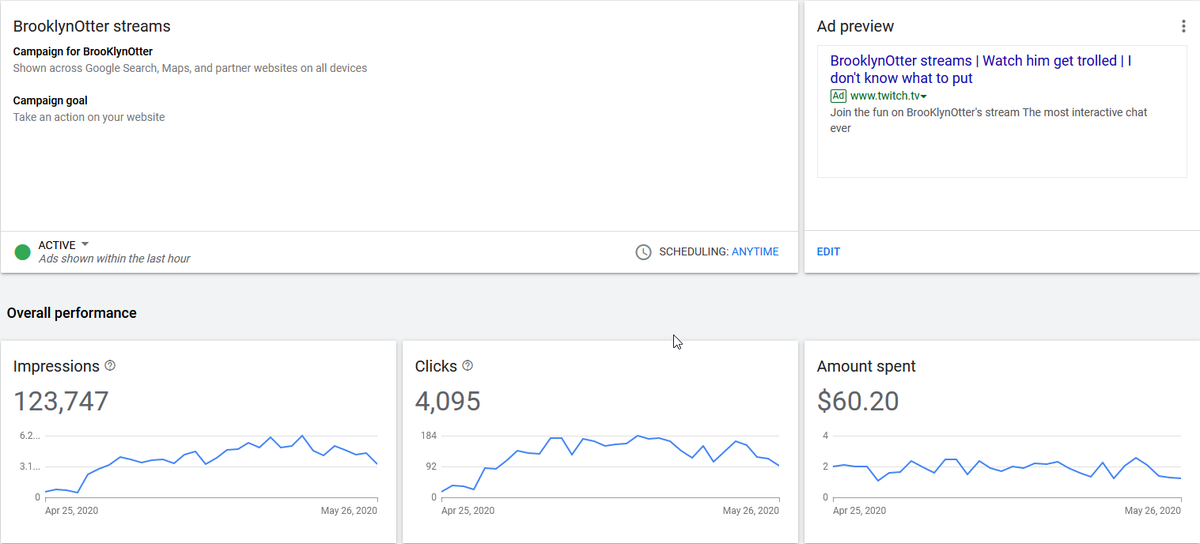Click the Impressions help question-mark icon
This screenshot has height=544, width=1200.
[110, 366]
